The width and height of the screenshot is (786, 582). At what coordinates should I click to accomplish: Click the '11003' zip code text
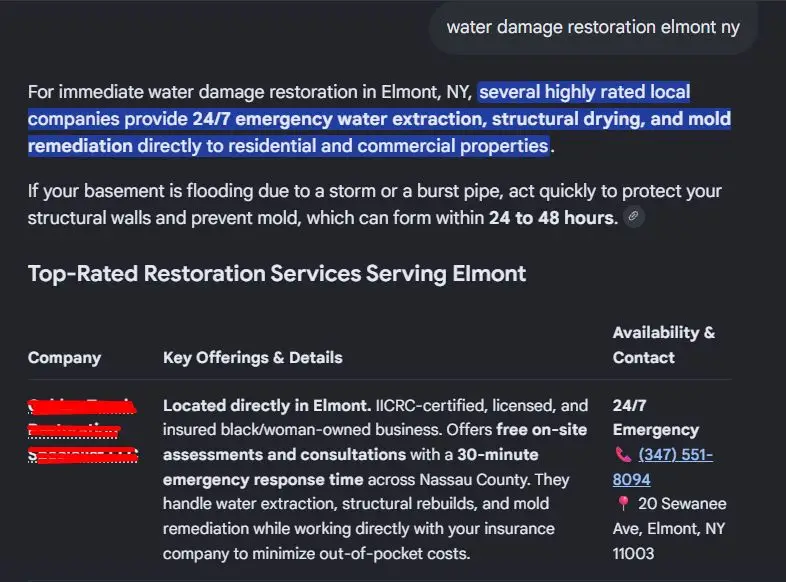point(633,553)
